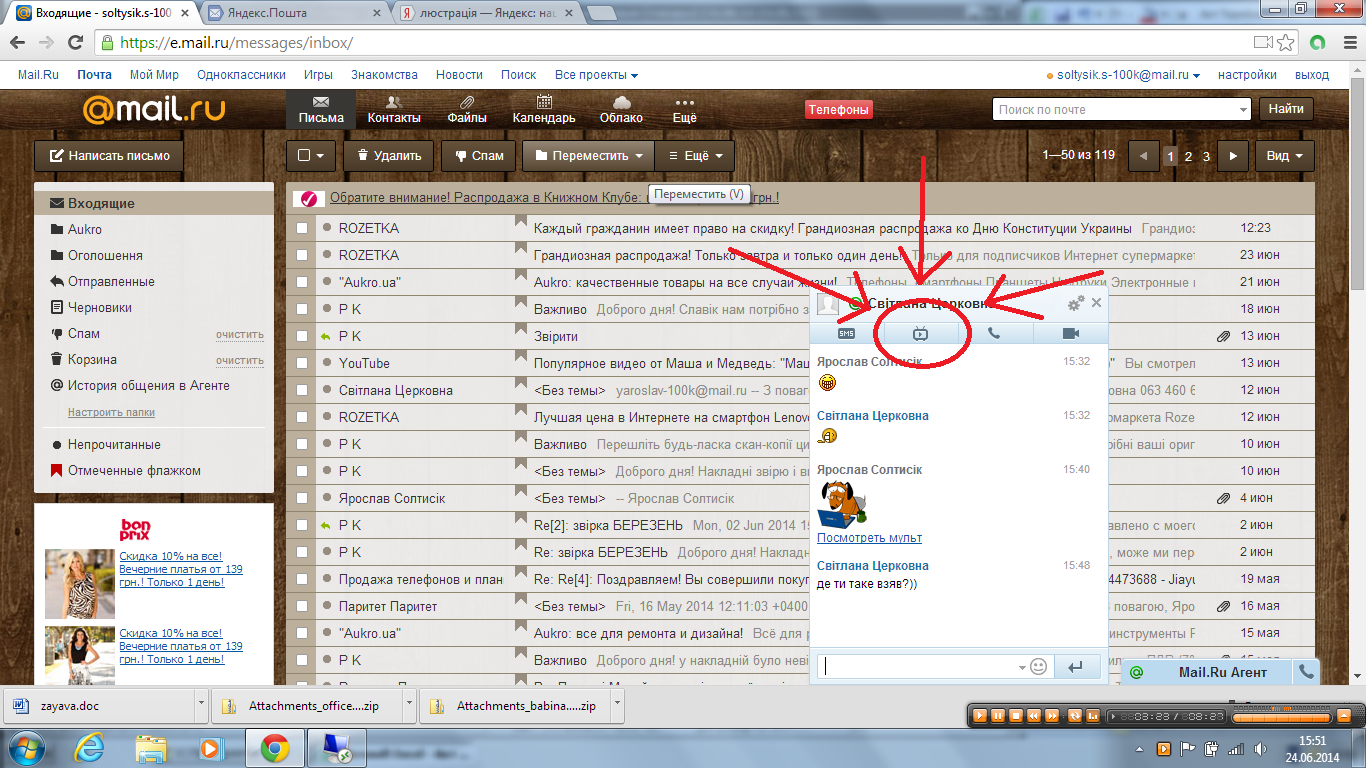
Task: Open the Start menu
Action: point(25,747)
